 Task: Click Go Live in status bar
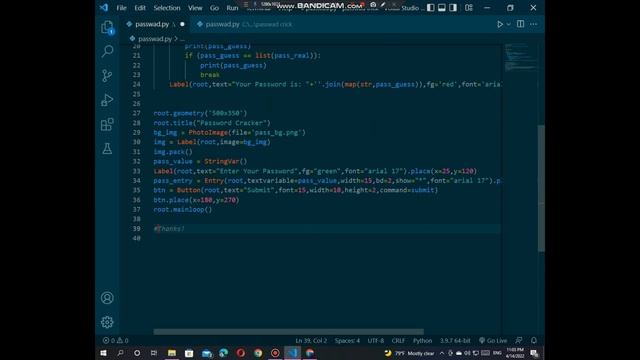(x=493, y=340)
